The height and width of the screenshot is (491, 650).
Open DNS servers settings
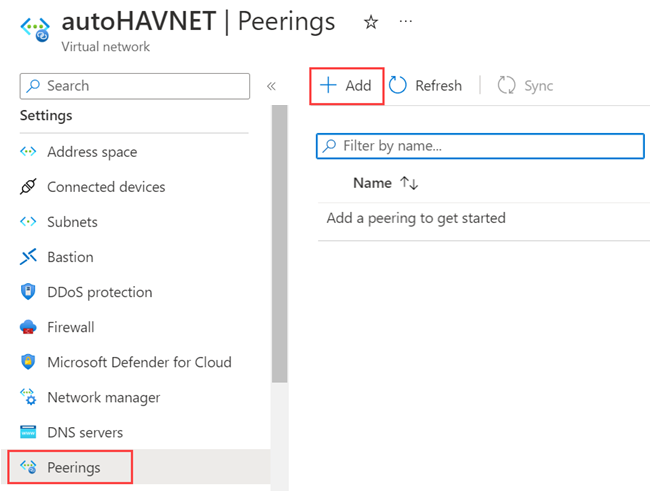tap(85, 432)
